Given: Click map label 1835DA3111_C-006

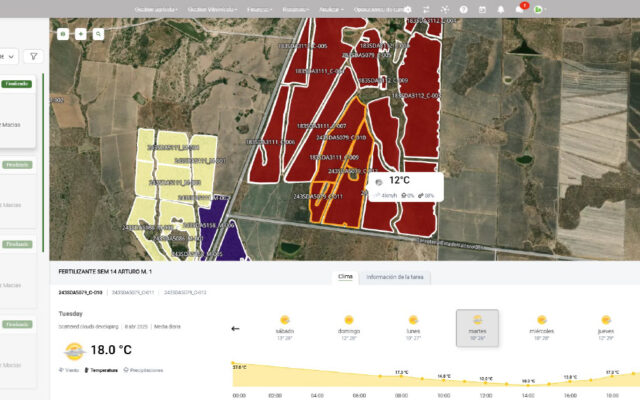Looking at the screenshot, I should tap(270, 142).
